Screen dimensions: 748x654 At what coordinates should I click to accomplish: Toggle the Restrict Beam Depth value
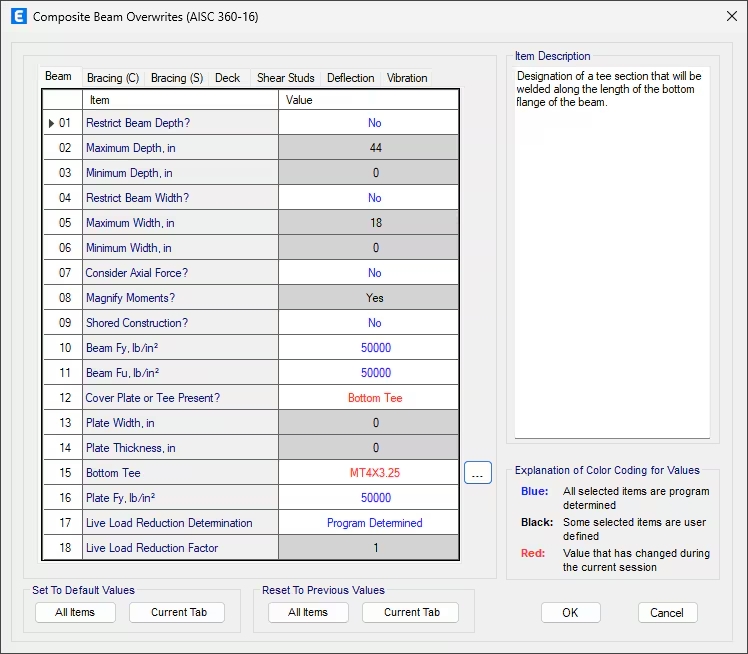coord(374,123)
